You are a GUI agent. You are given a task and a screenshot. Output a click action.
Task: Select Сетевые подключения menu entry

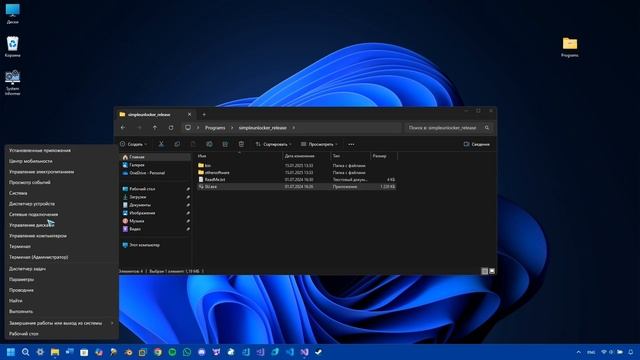[x=61, y=214]
